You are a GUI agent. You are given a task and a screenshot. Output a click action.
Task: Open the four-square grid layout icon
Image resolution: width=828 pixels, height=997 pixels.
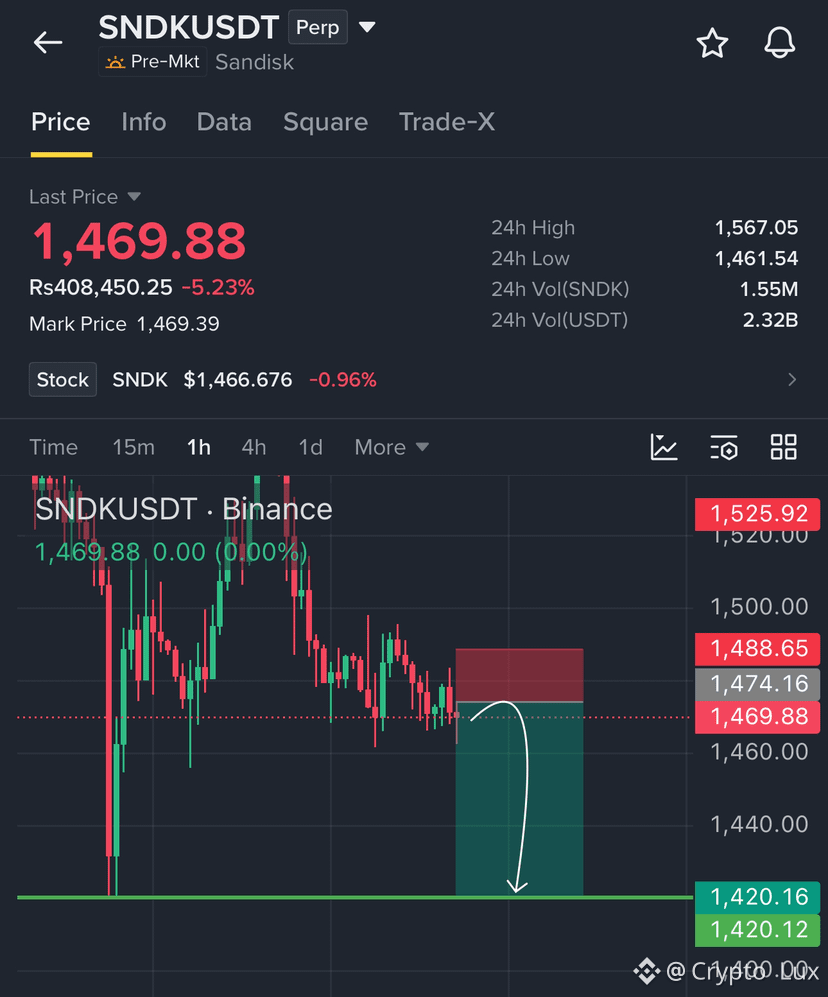[783, 447]
